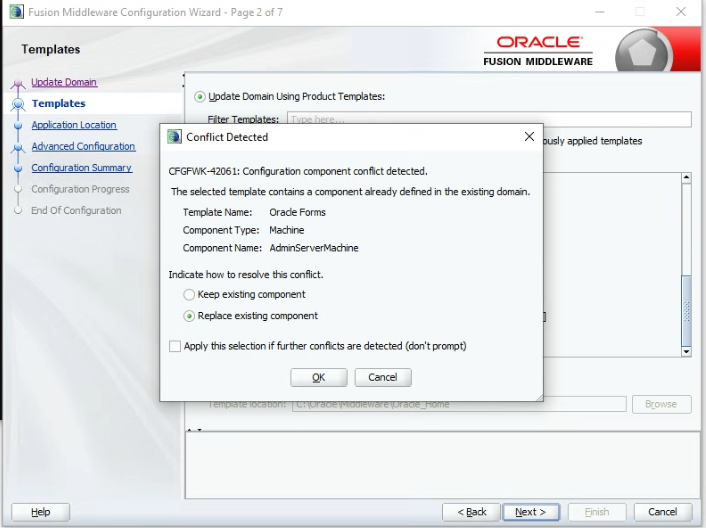This screenshot has height=528, width=706.
Task: Close the Fusion Middleware wizard window
Action: pyautogui.click(x=681, y=12)
